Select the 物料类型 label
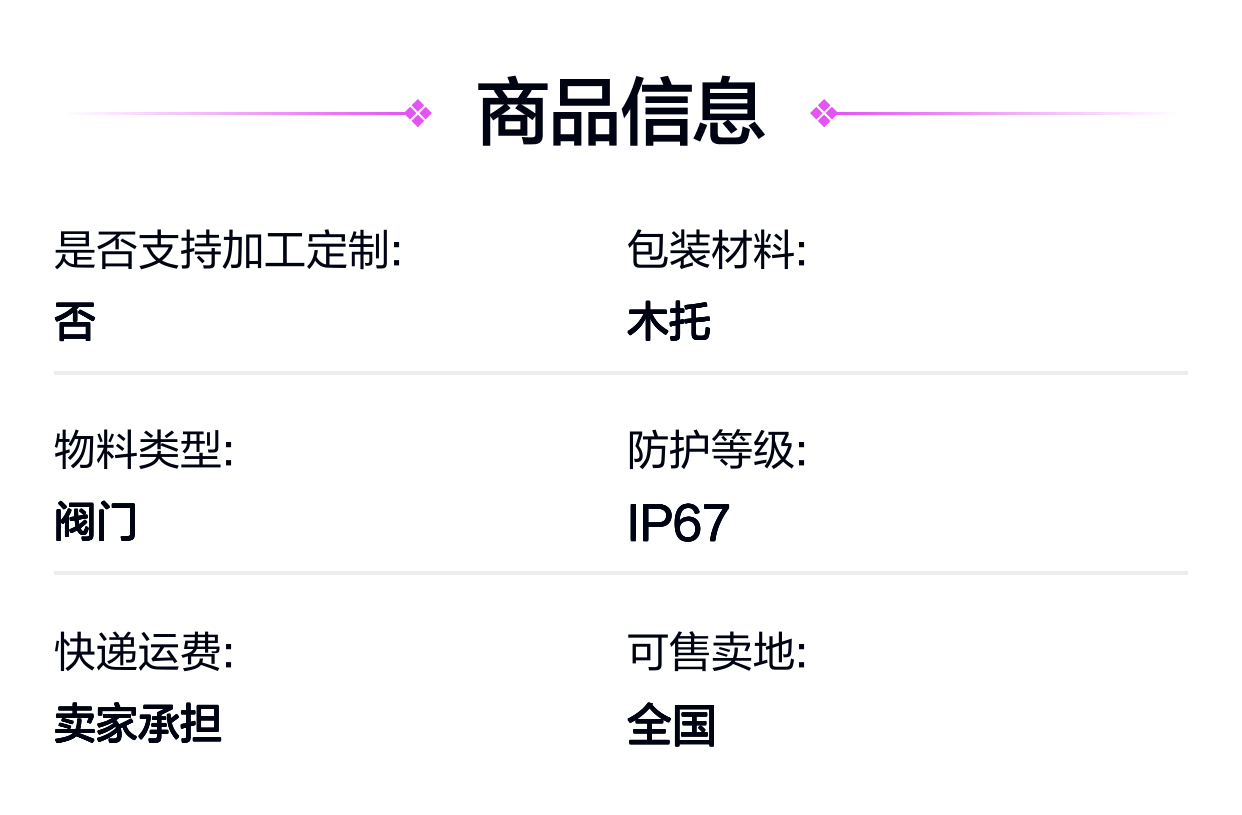Viewport: 1242px width, 815px height. 144,451
